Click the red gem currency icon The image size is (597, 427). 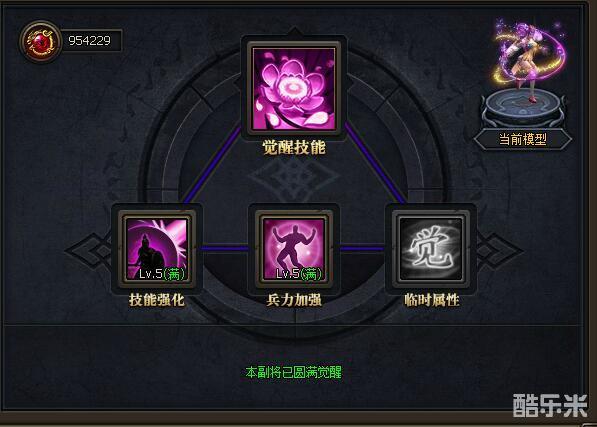tap(41, 41)
